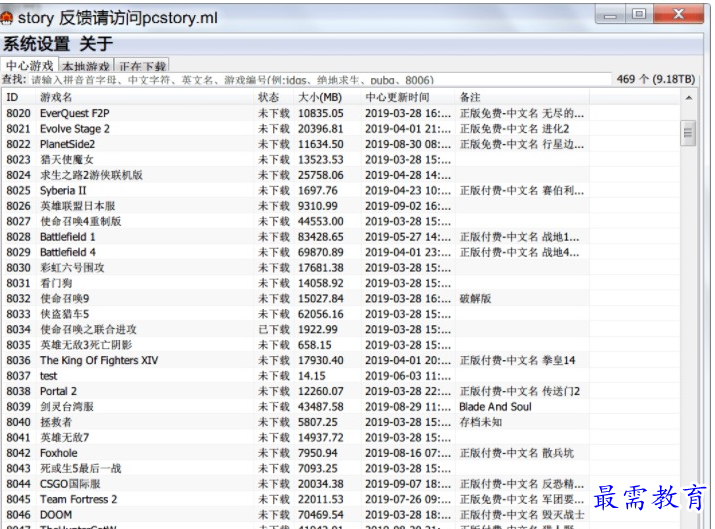
Task: Switch to the 中心游戏 tab
Action: [30, 66]
